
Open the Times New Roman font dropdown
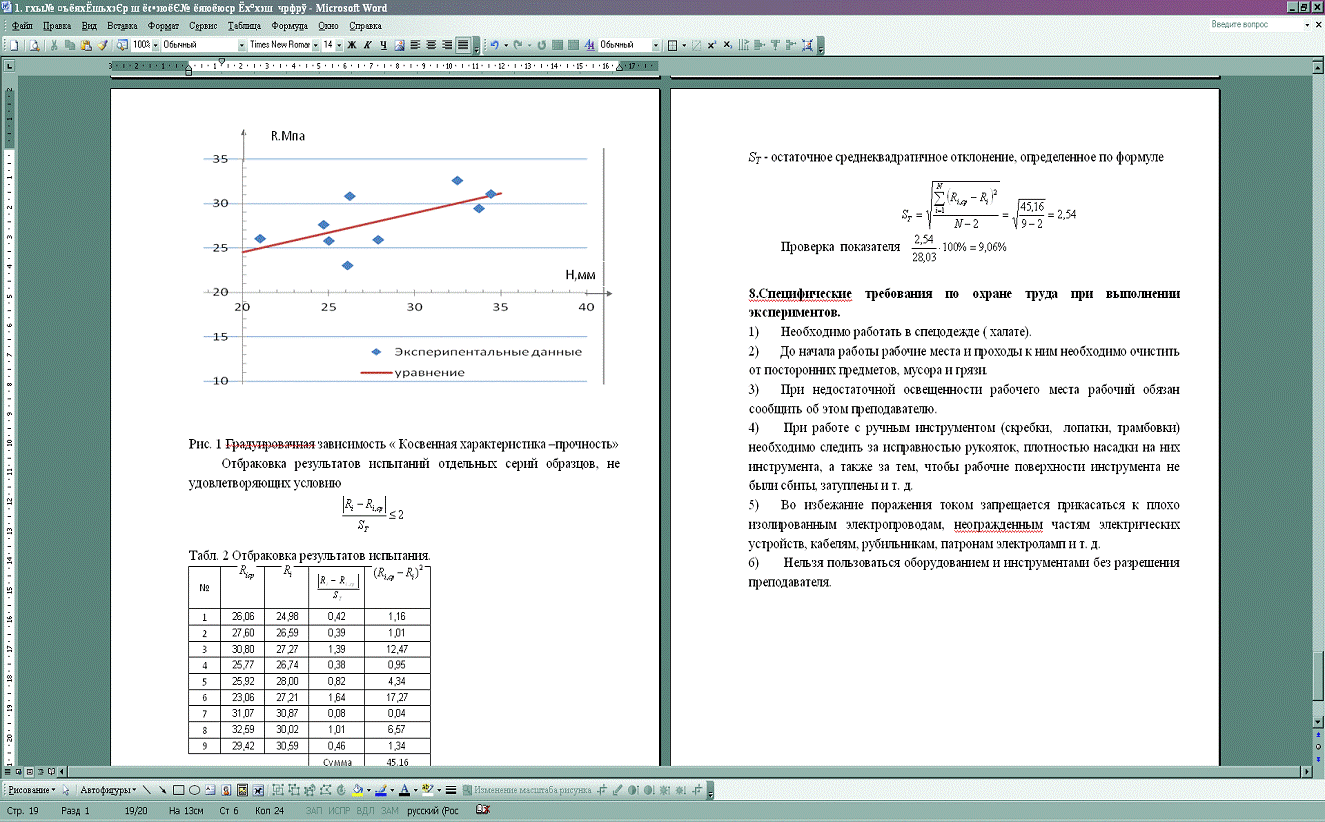[x=316, y=45]
